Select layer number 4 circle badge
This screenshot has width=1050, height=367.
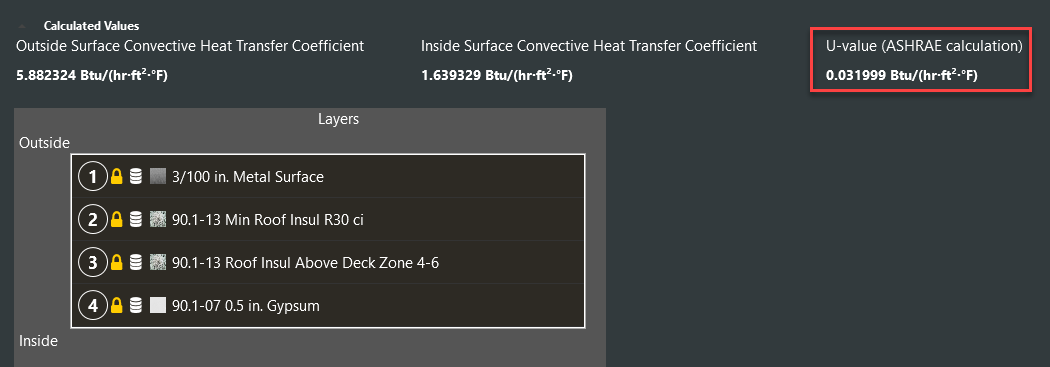(x=93, y=305)
